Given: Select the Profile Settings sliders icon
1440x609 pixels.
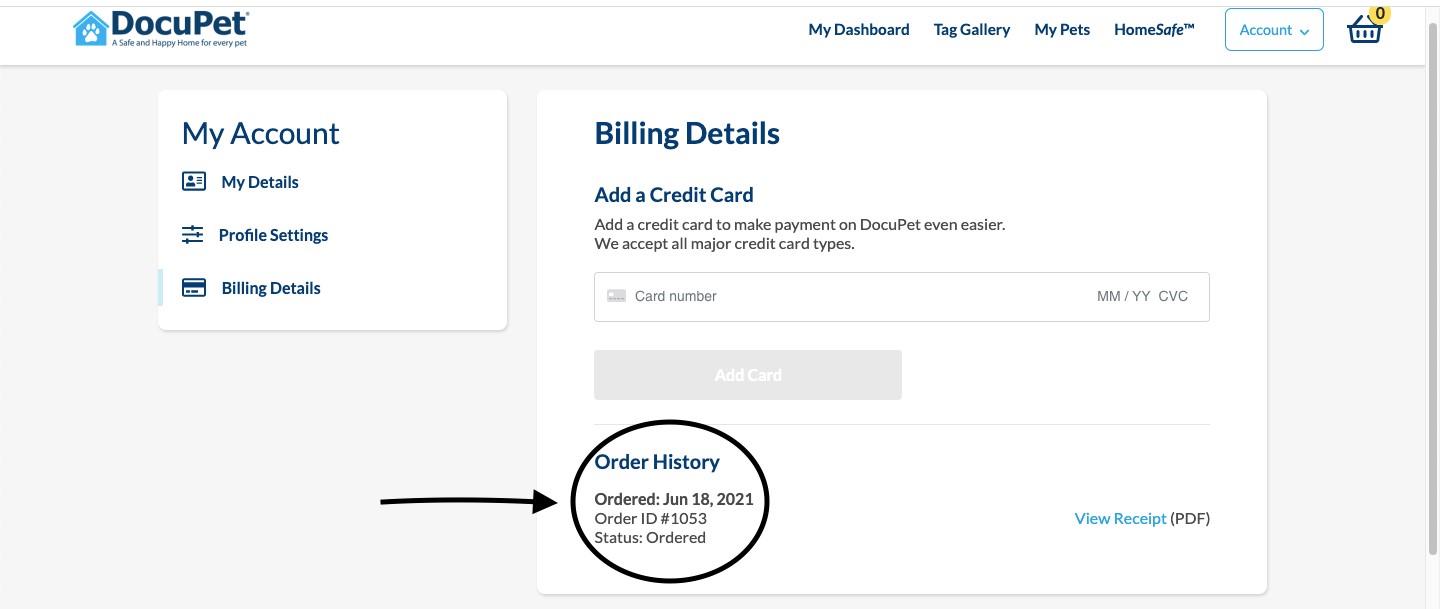Looking at the screenshot, I should tap(192, 235).
